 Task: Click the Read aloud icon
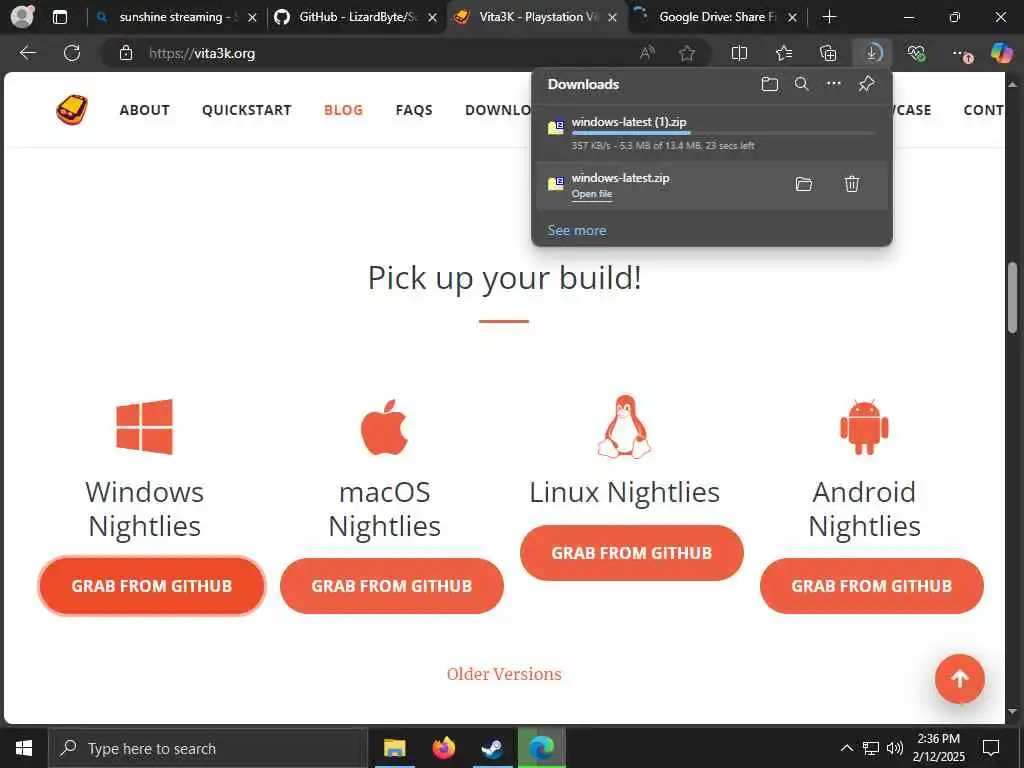click(647, 53)
